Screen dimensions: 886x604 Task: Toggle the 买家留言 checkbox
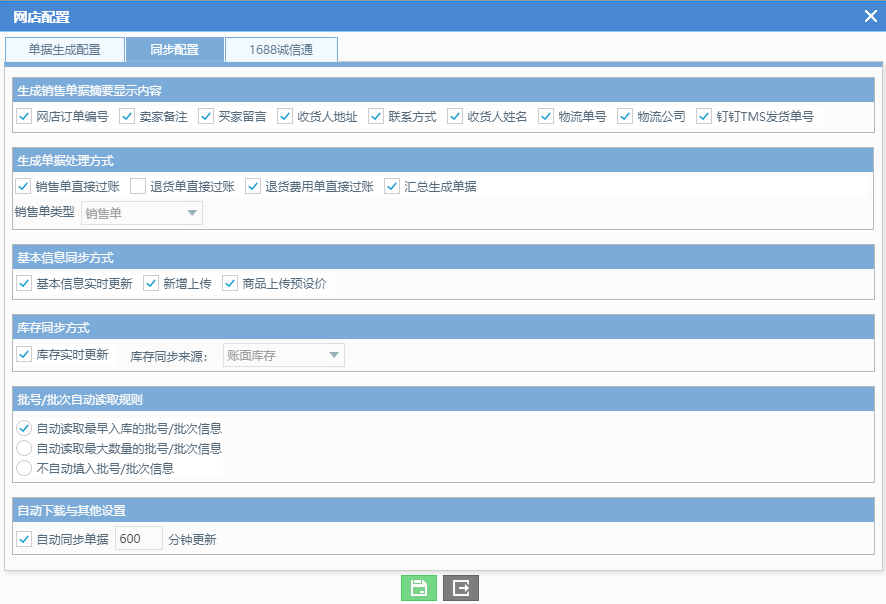(x=206, y=116)
